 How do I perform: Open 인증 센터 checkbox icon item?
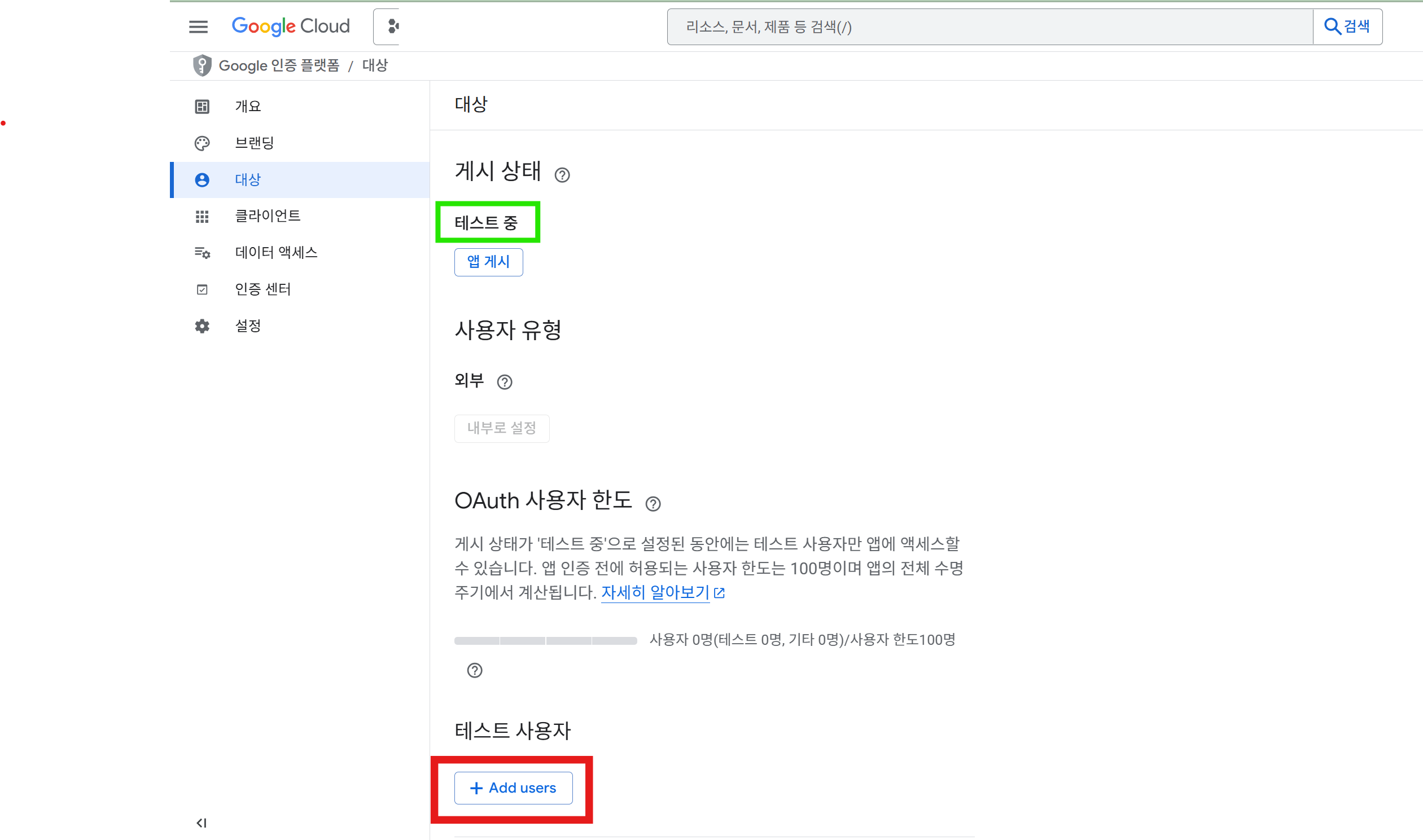click(202, 290)
